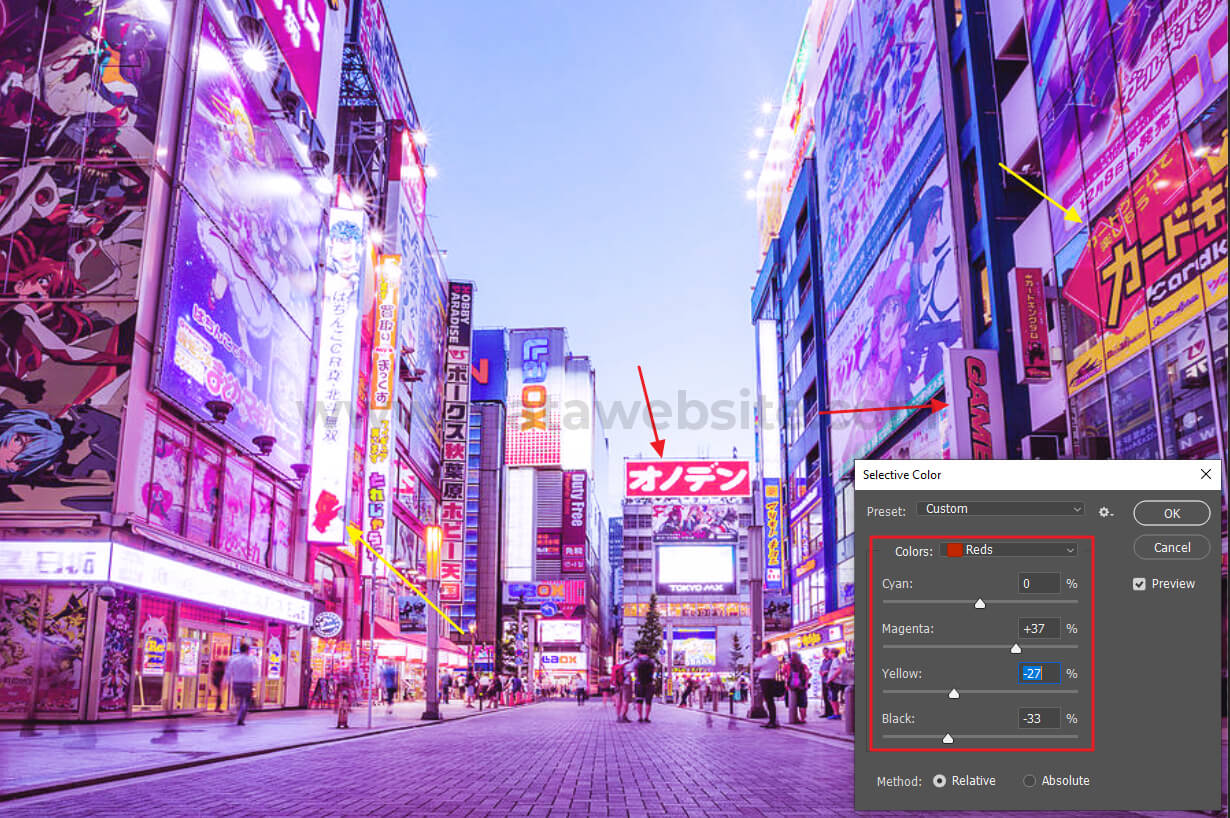Select the Absolute method option
Viewport: 1230px width, 818px height.
point(1030,781)
